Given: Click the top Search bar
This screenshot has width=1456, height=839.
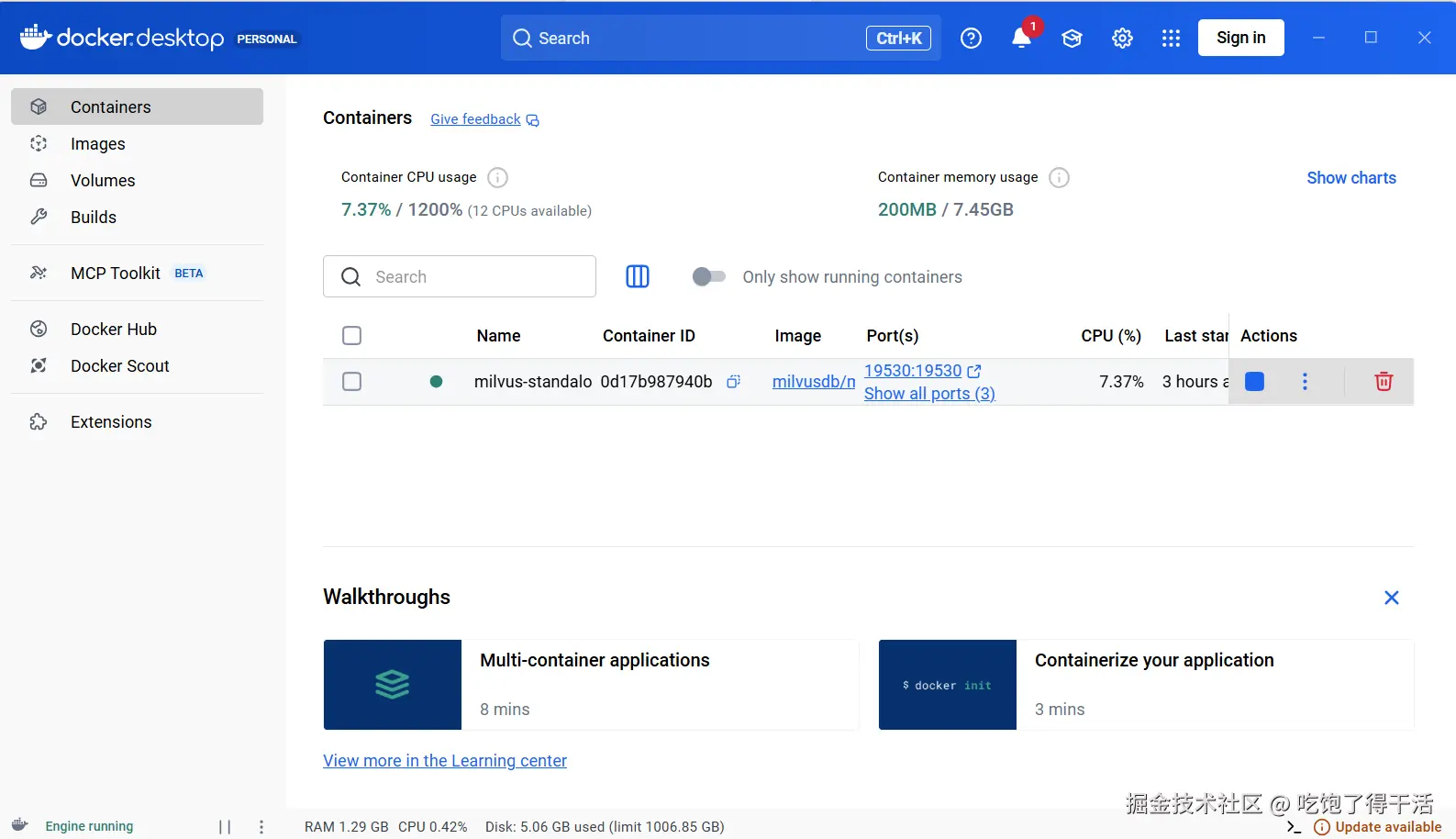Looking at the screenshot, I should 720,38.
